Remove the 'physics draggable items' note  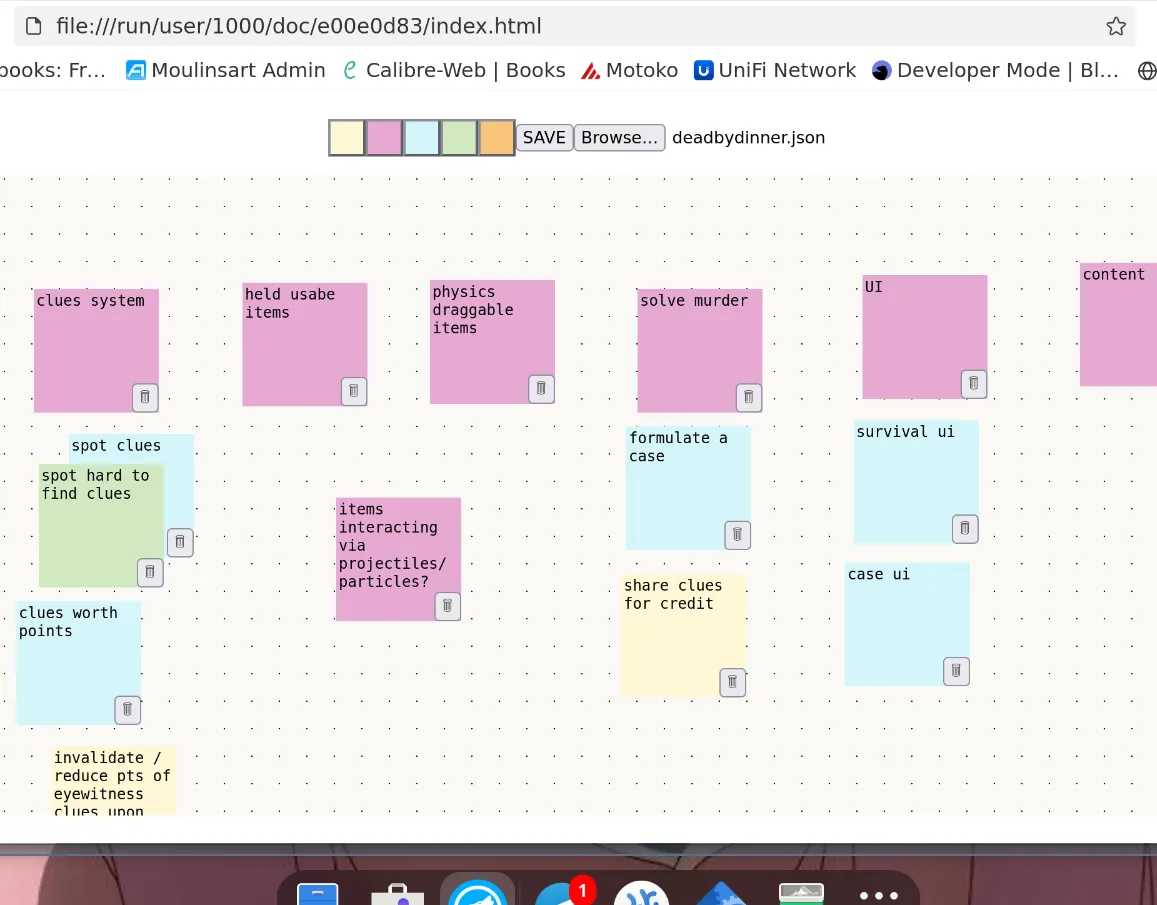(541, 388)
